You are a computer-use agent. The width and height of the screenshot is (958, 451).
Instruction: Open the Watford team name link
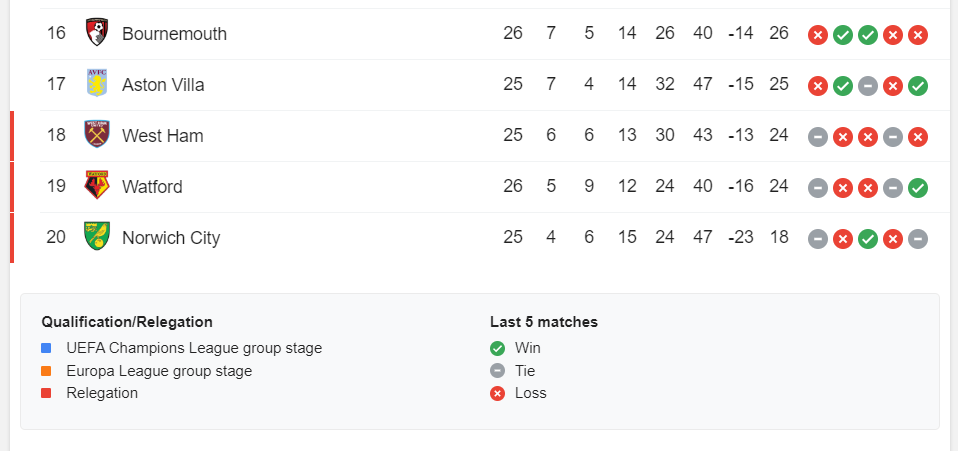click(152, 187)
